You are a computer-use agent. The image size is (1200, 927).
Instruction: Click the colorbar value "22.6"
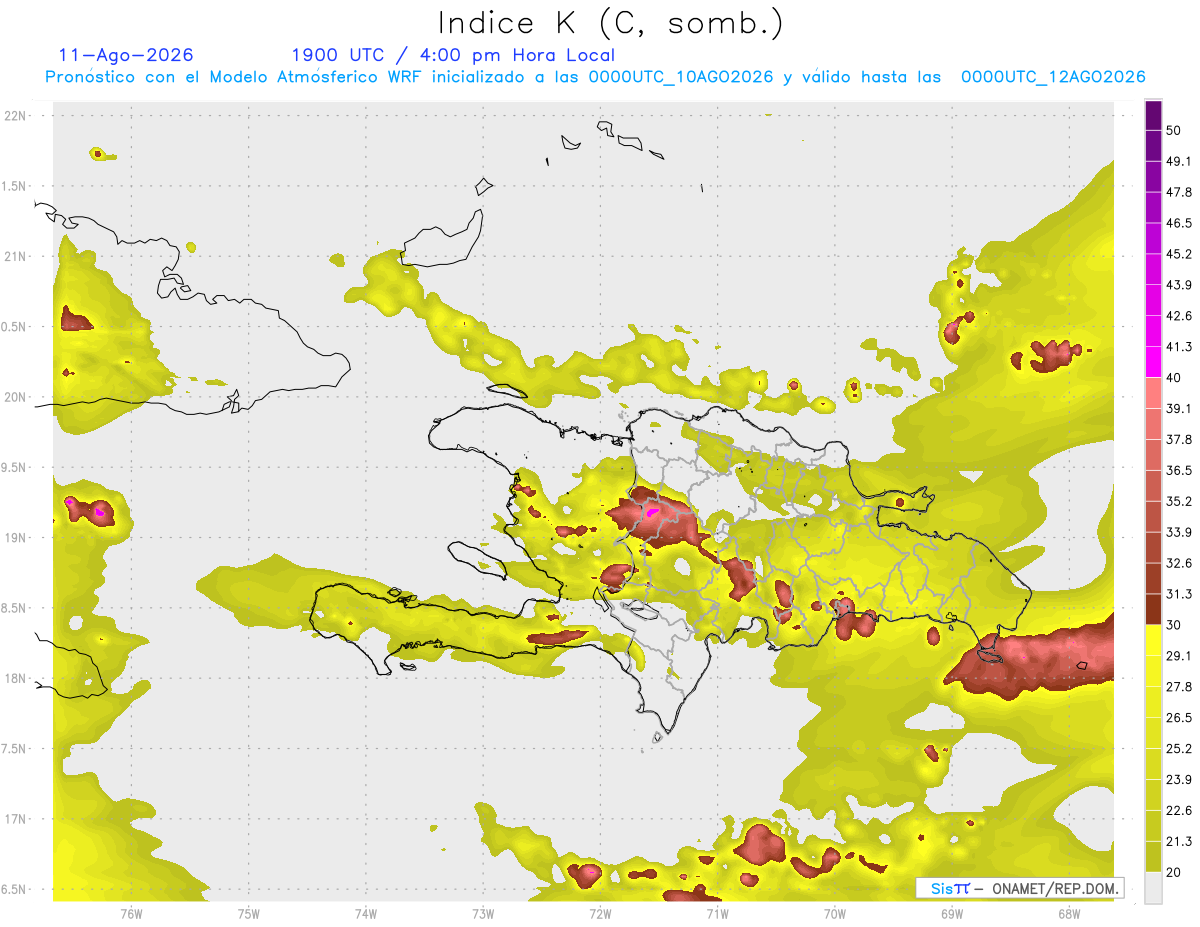point(1179,811)
